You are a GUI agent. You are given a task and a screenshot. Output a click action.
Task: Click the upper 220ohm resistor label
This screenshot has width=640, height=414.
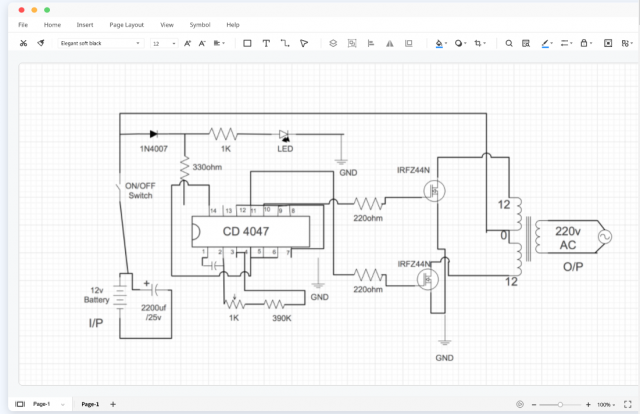(x=368, y=218)
